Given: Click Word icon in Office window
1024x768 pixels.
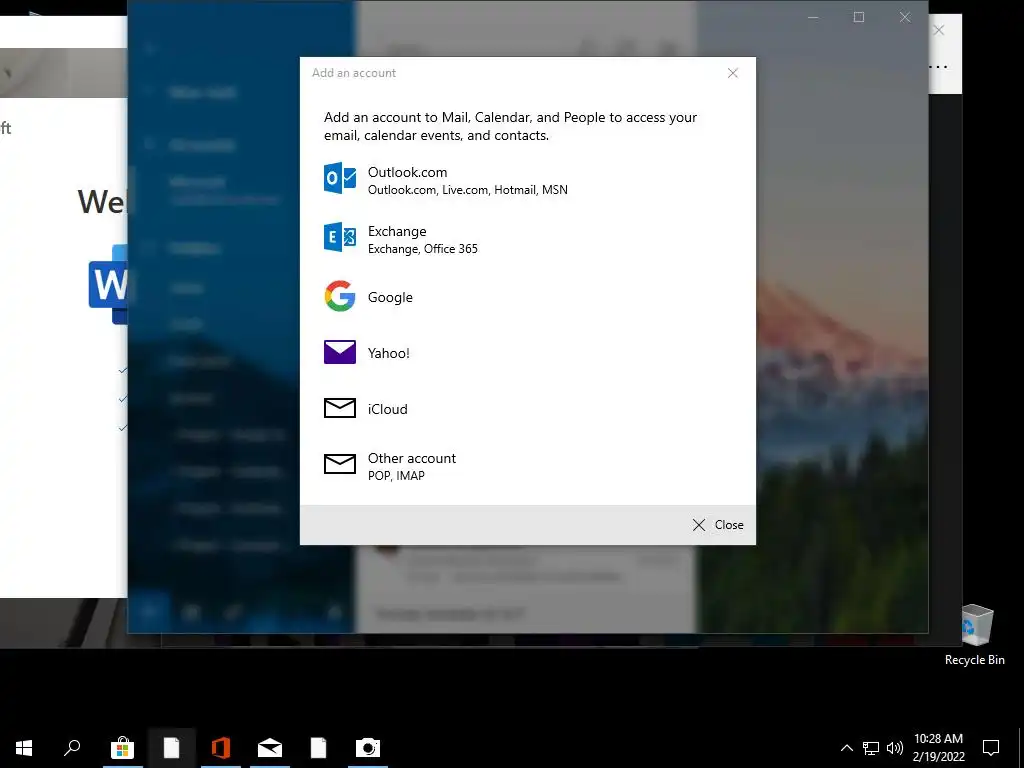Looking at the screenshot, I should click(x=108, y=284).
